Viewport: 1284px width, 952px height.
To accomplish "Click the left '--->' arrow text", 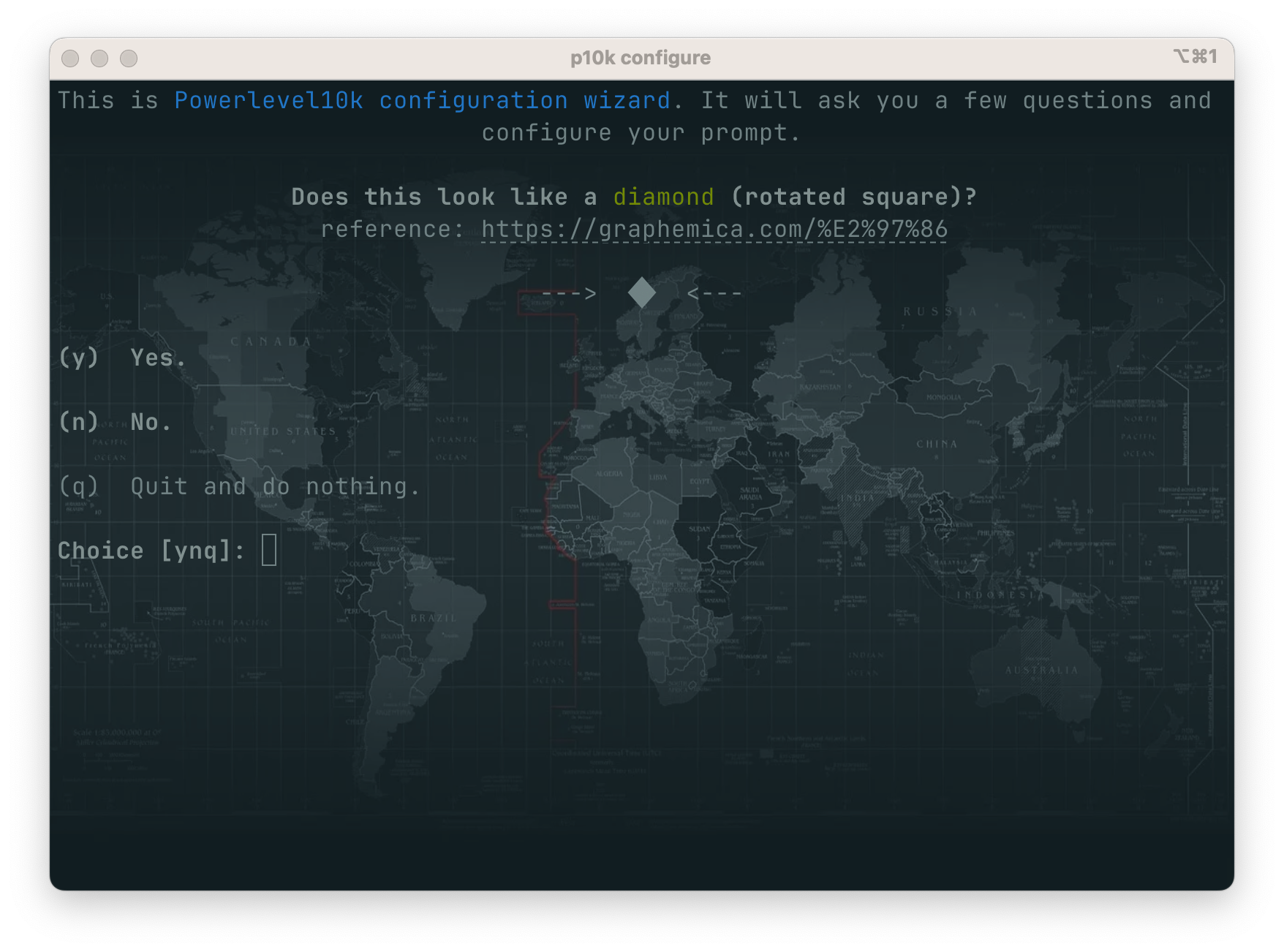I will pyautogui.click(x=569, y=293).
